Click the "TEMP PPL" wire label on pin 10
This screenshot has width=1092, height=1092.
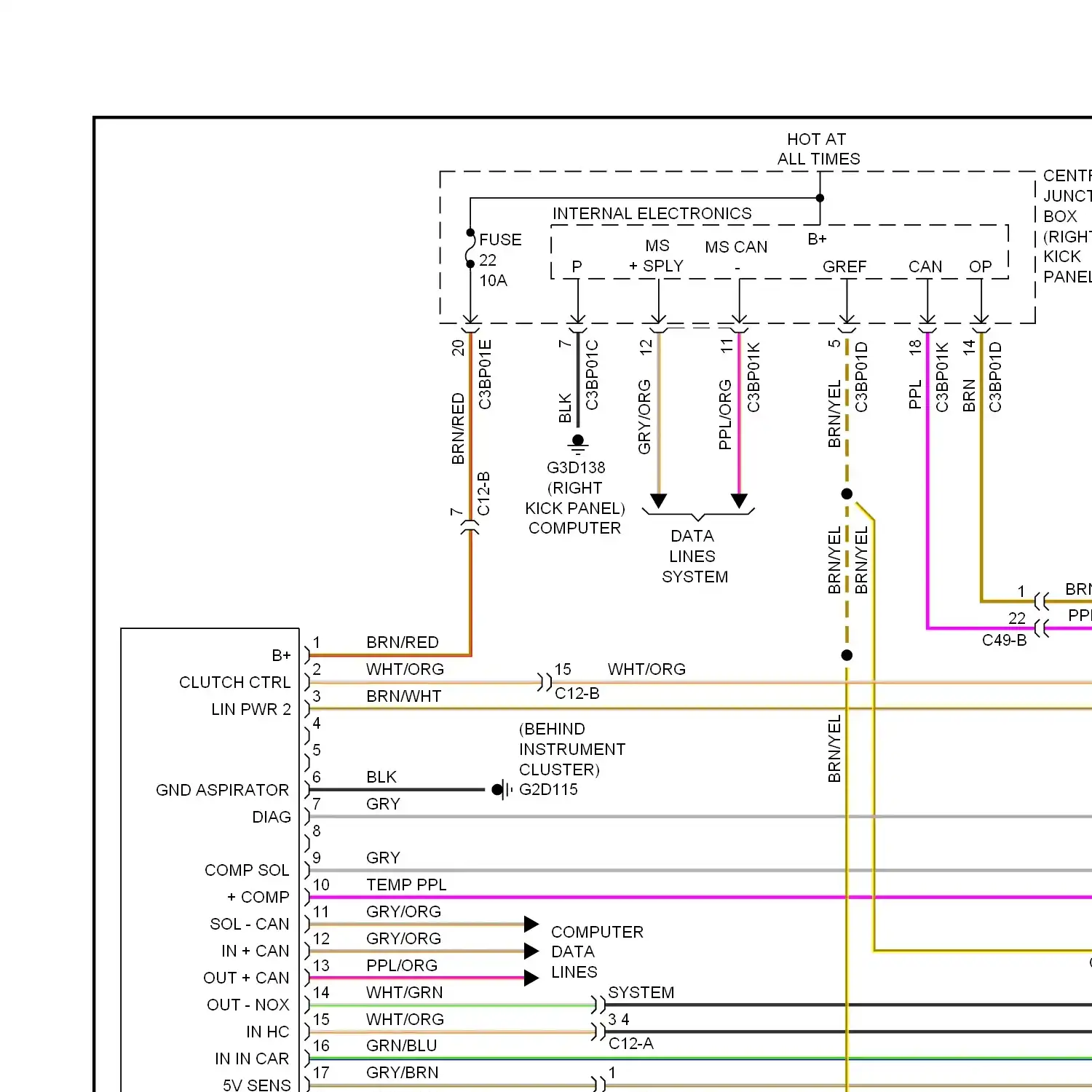(x=406, y=885)
